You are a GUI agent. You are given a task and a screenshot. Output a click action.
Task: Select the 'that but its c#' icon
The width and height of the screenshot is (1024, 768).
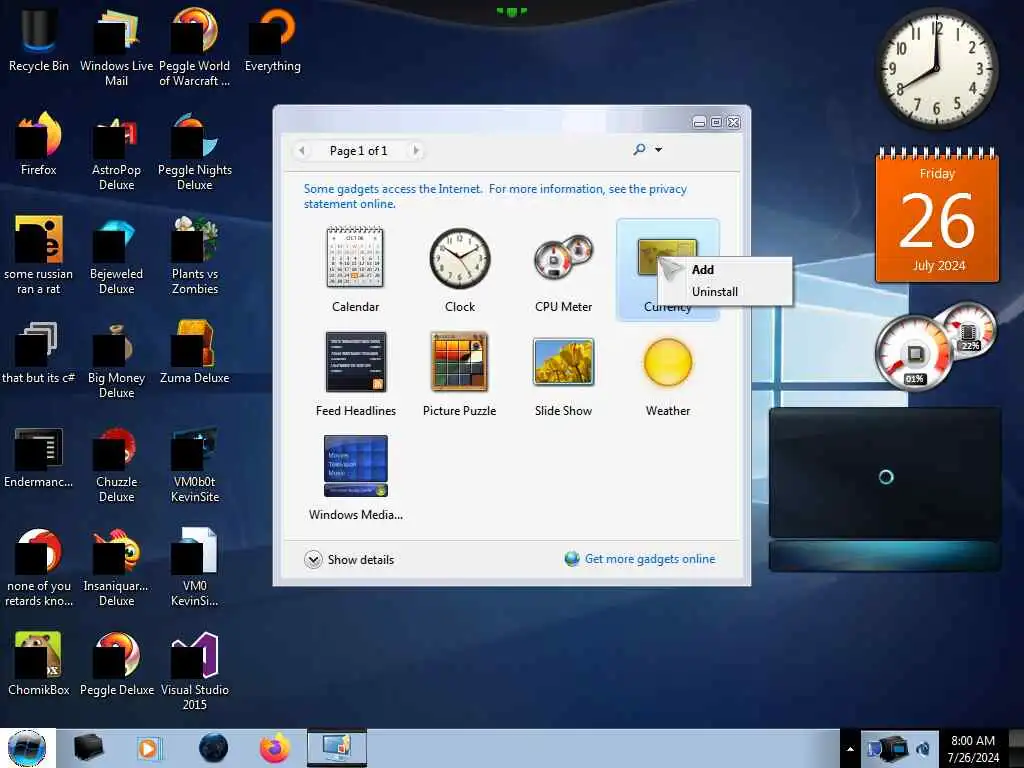click(39, 353)
